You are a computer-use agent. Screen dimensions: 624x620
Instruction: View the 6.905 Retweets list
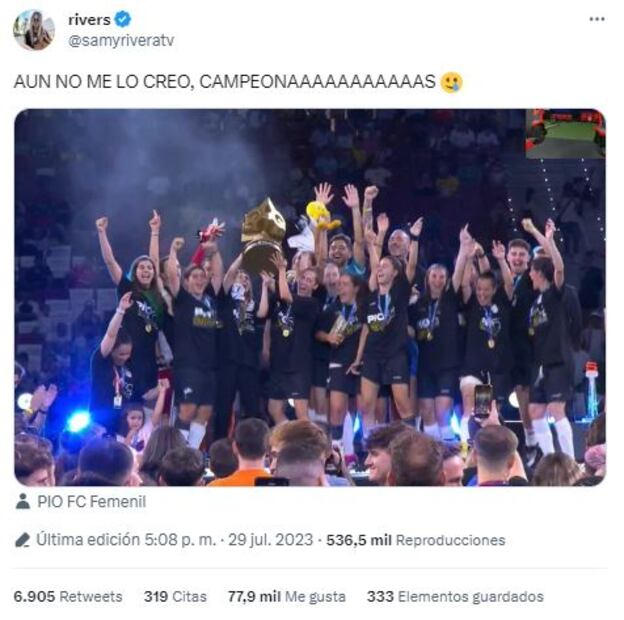click(x=68, y=597)
